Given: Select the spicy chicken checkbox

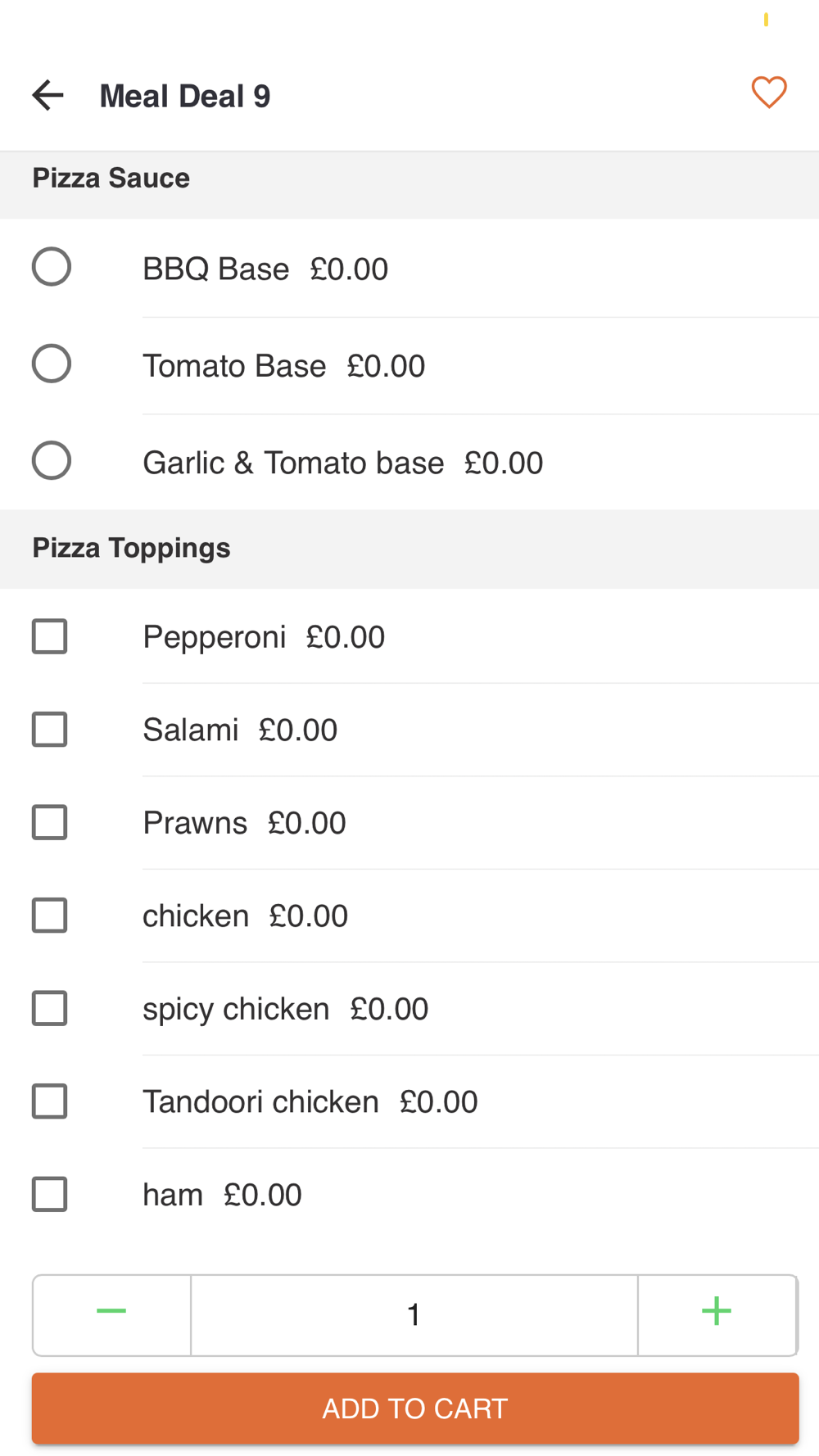Looking at the screenshot, I should tap(50, 1009).
